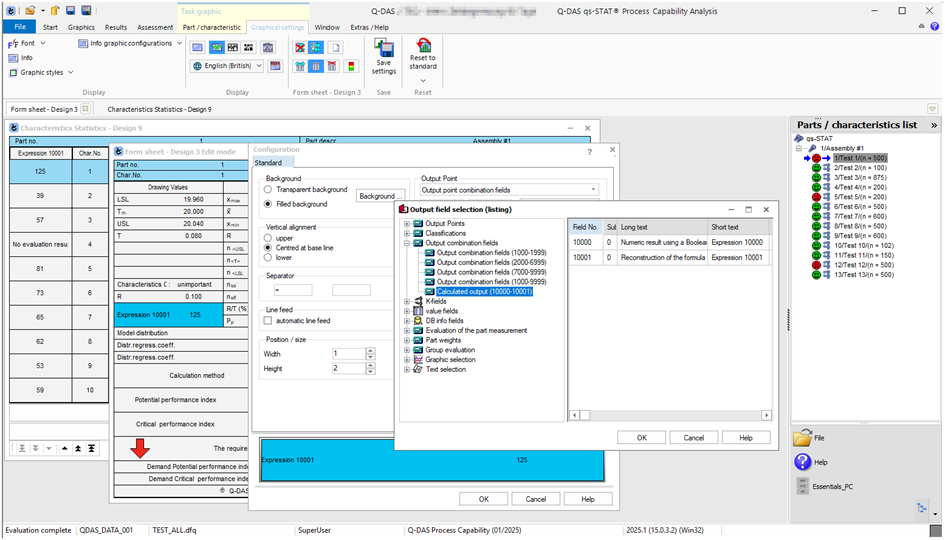Screen dimensions: 945x540
Task: Open Output point combination fields combo box
Action: click(509, 190)
